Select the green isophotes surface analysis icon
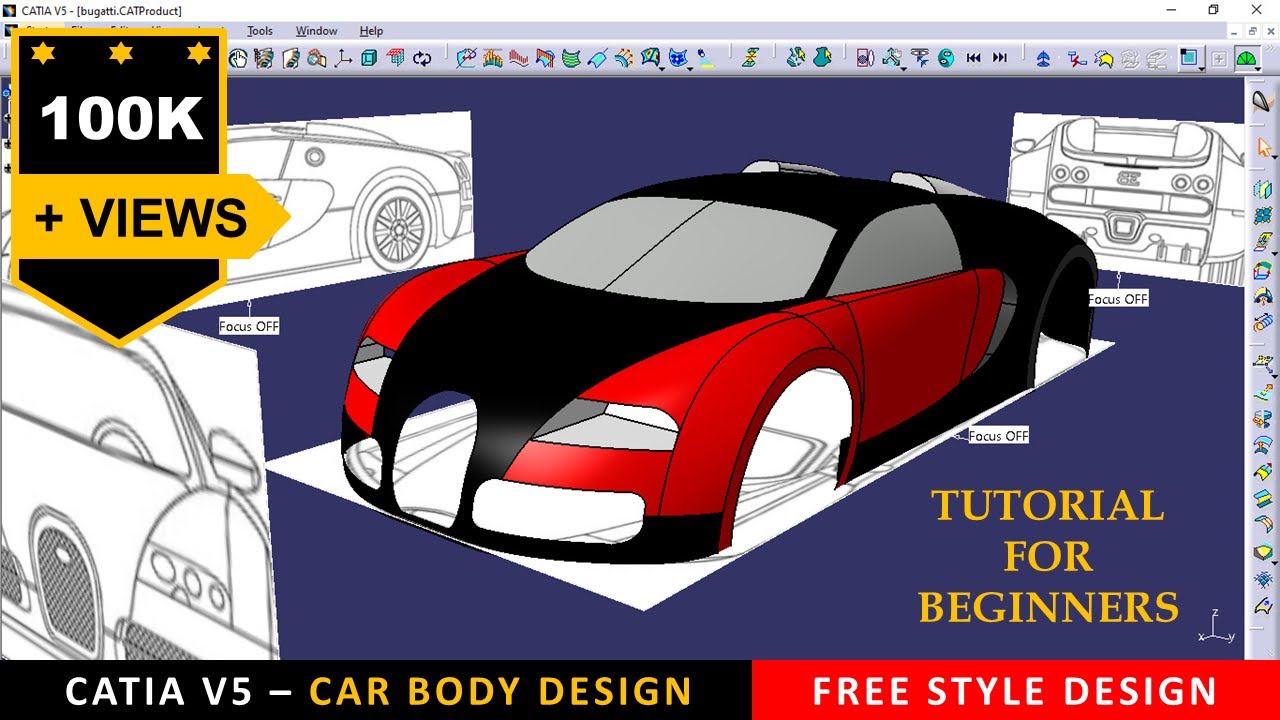The height and width of the screenshot is (720, 1280). tap(571, 59)
